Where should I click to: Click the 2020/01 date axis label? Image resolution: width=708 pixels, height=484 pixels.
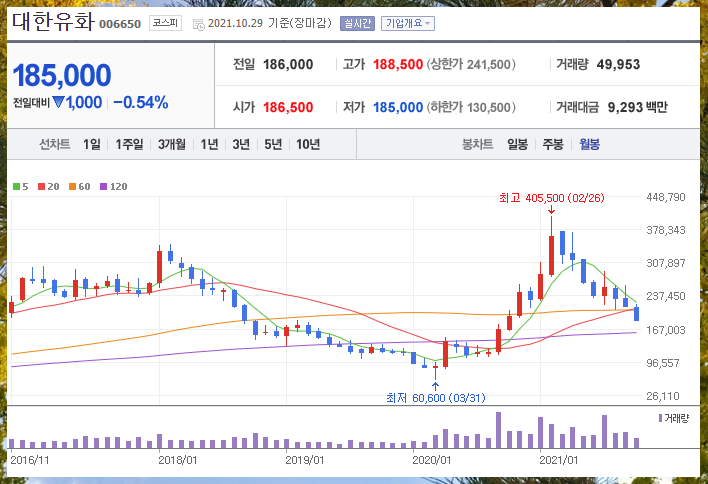(x=432, y=460)
